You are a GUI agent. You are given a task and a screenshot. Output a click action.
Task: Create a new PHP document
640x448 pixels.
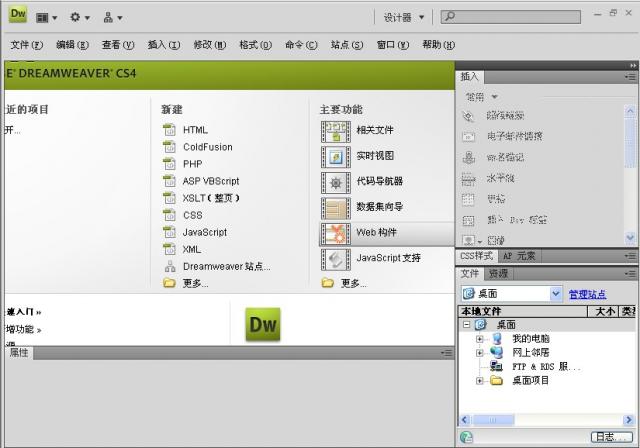click(183, 164)
